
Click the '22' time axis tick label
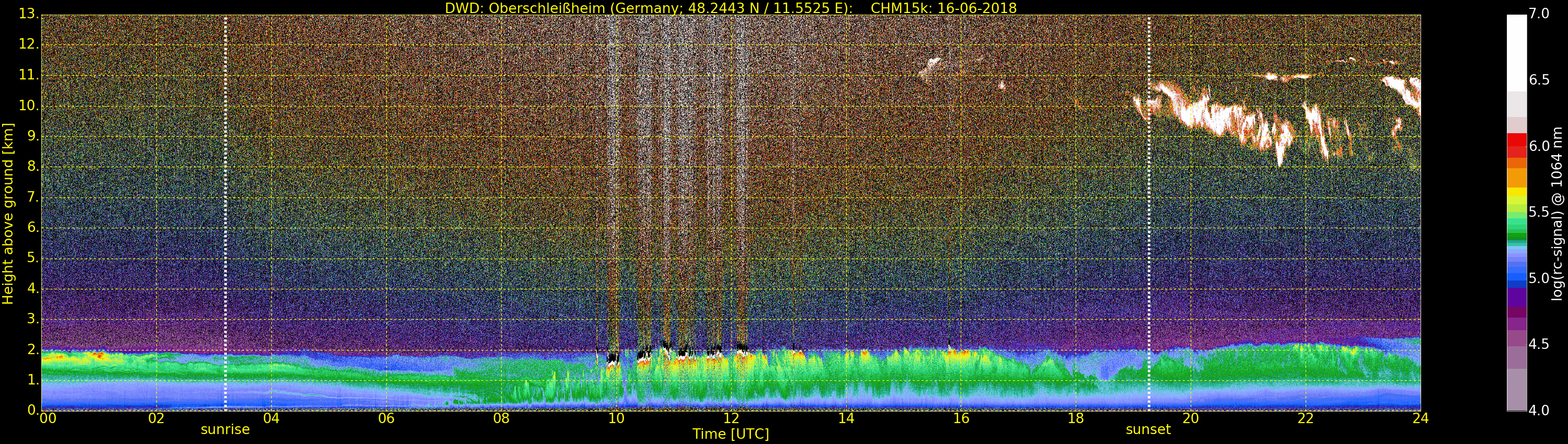pyautogui.click(x=1306, y=418)
